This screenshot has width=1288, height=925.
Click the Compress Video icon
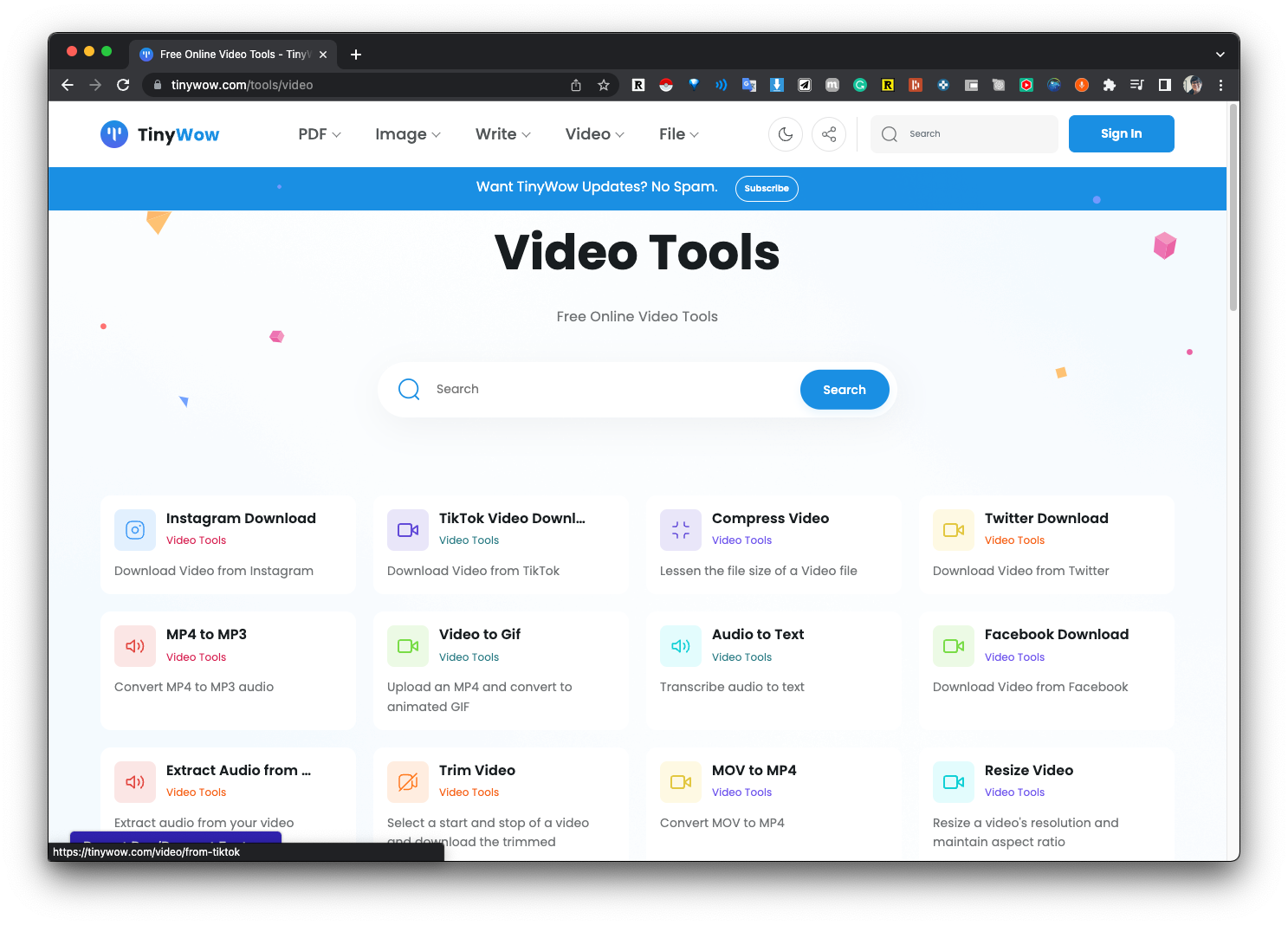coord(681,530)
